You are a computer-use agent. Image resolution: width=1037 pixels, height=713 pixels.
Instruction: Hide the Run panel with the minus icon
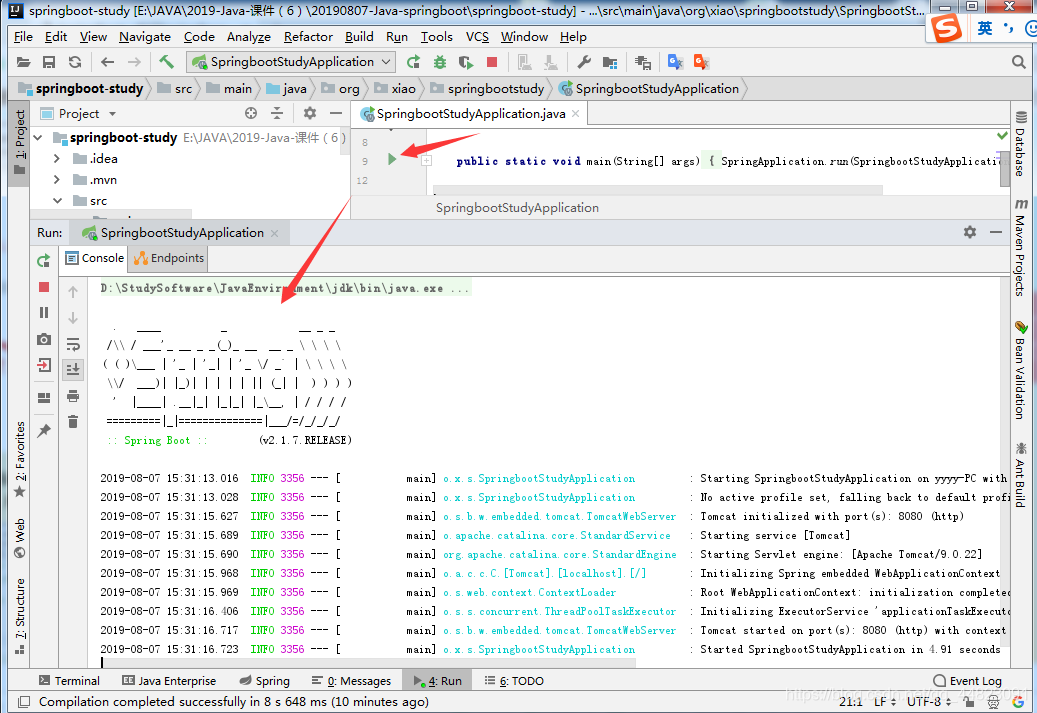click(x=996, y=232)
